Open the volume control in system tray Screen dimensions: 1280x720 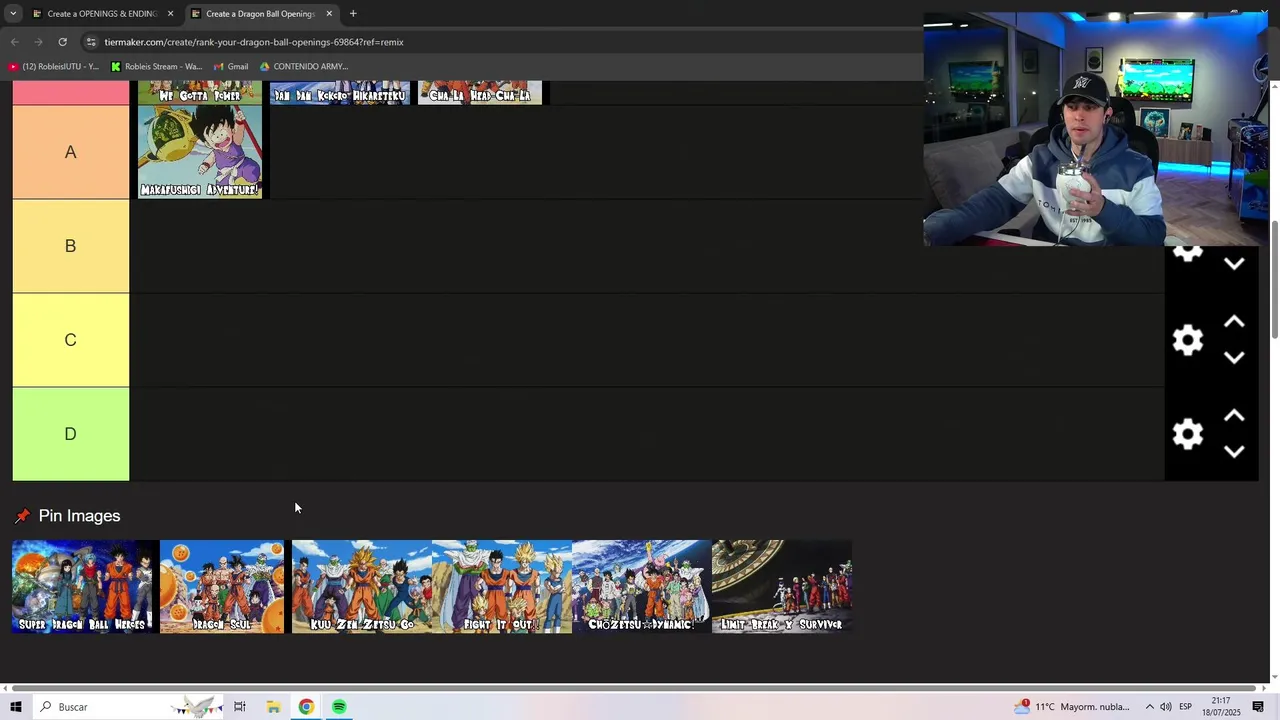pyautogui.click(x=1166, y=707)
